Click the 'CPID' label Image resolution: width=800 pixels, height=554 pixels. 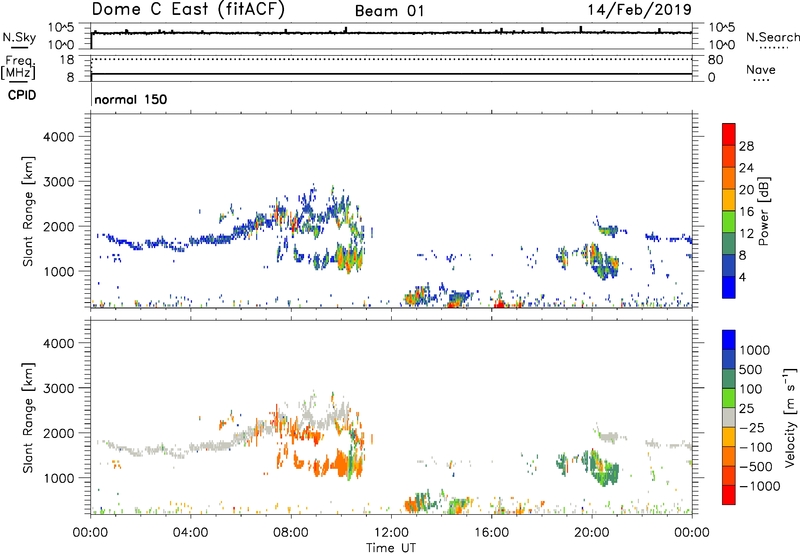click(x=22, y=95)
